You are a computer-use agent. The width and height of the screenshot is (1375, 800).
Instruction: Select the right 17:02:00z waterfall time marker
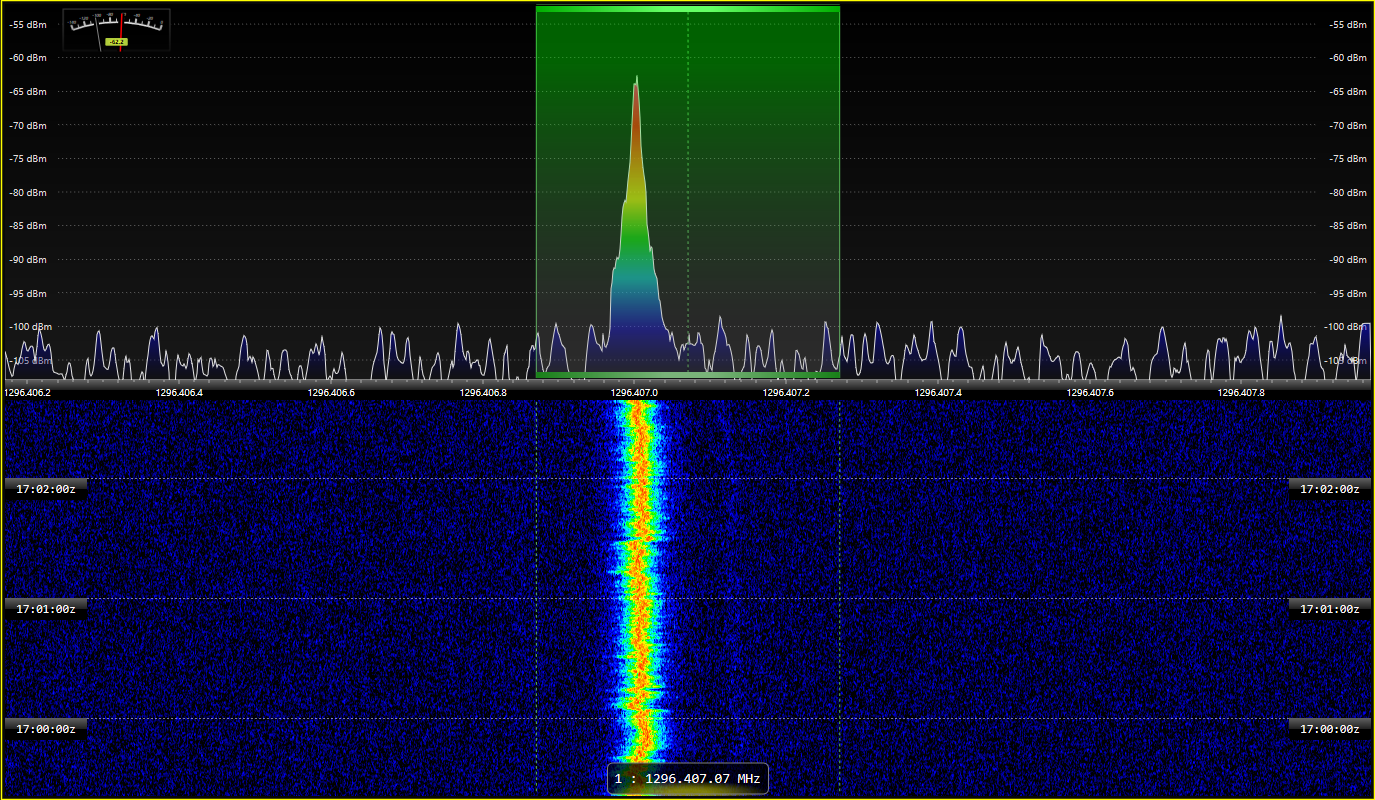click(x=1329, y=489)
